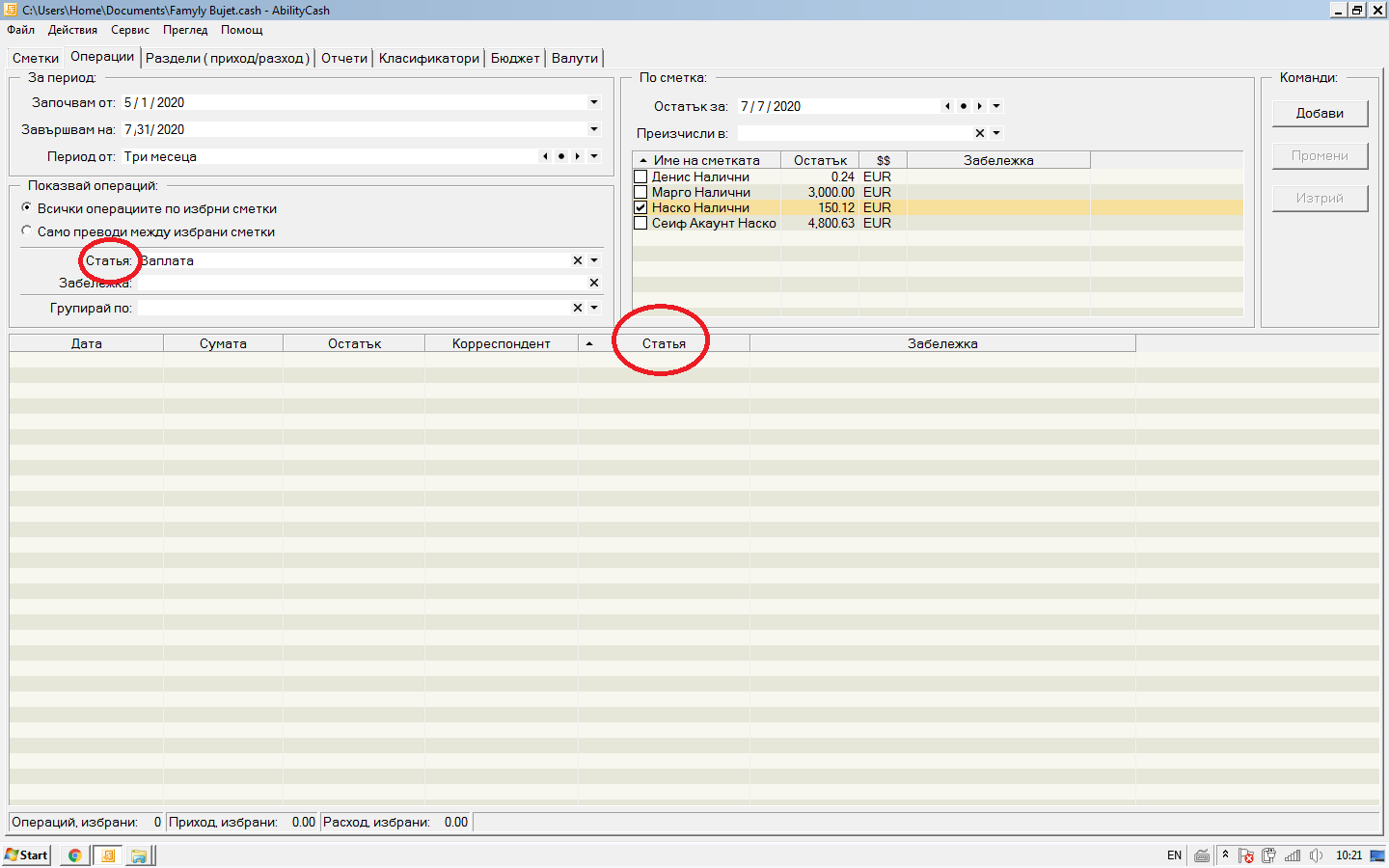The width and height of the screenshot is (1389, 868).
Task: Switch to the 'Отчети' tab
Action: coord(344,58)
